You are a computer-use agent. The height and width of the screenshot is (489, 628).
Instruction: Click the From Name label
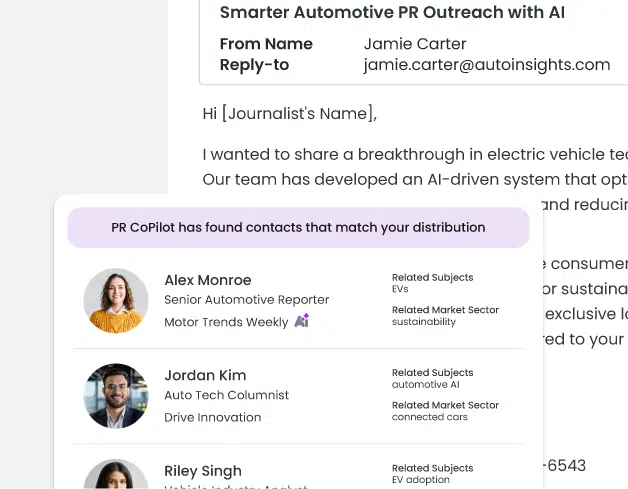pyautogui.click(x=266, y=44)
